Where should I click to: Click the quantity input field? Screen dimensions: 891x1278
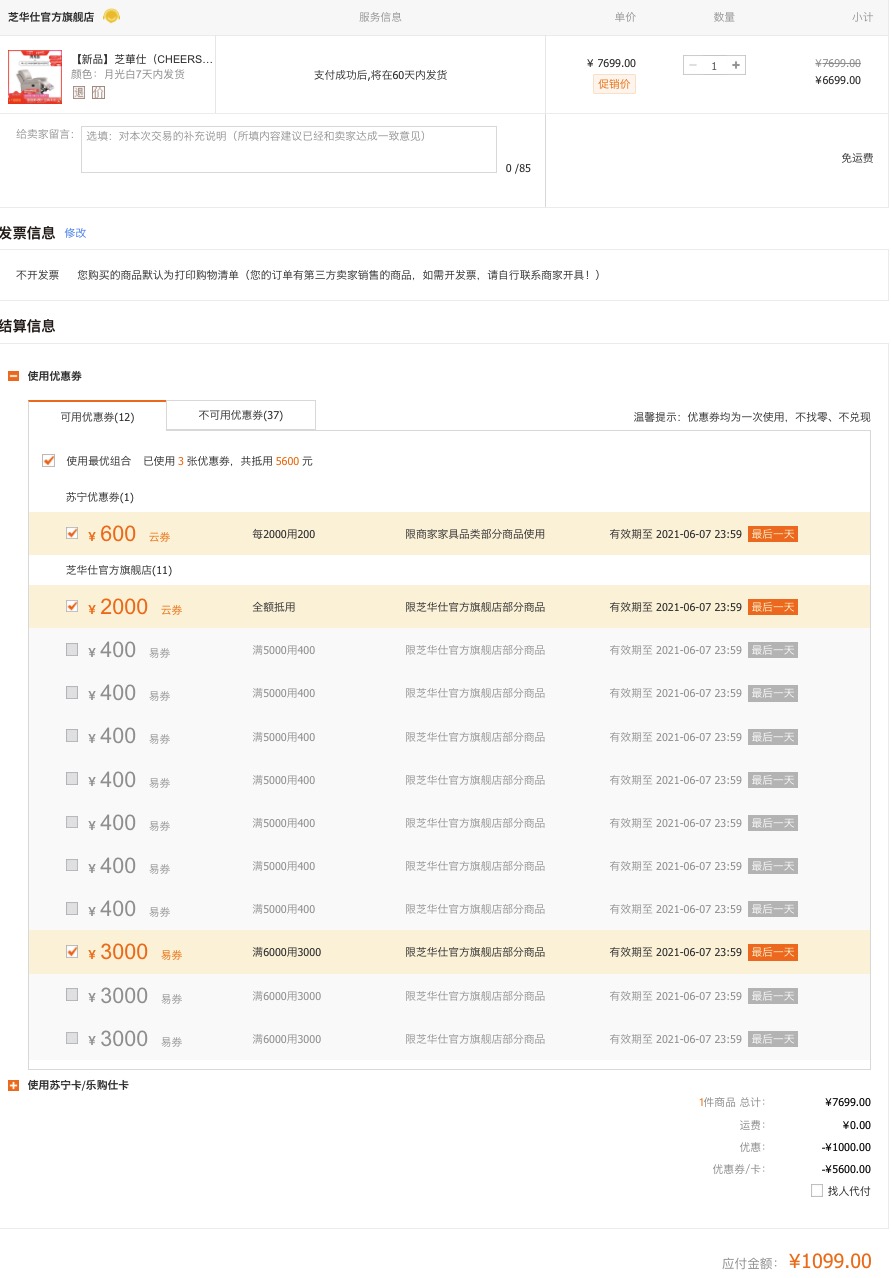click(714, 65)
